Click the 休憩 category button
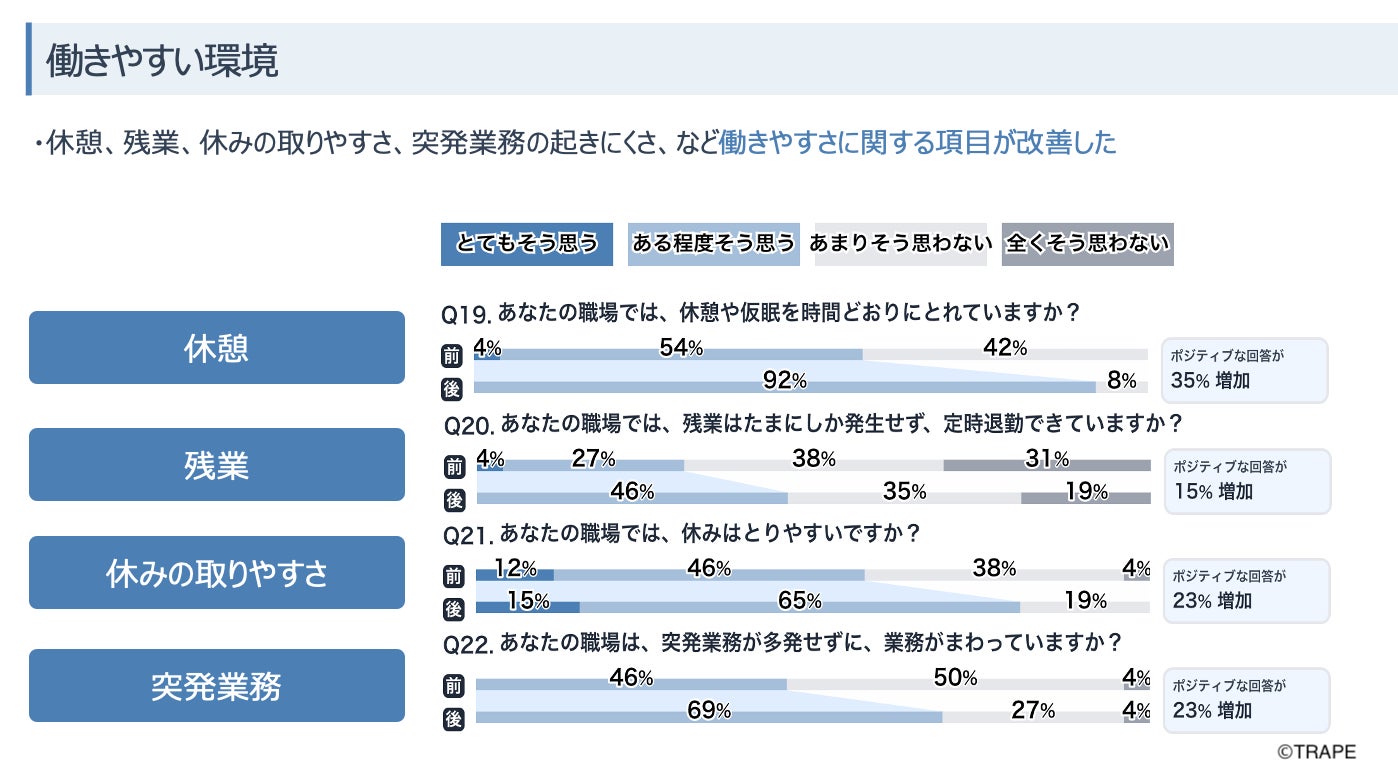The image size is (1398, 782). [217, 348]
